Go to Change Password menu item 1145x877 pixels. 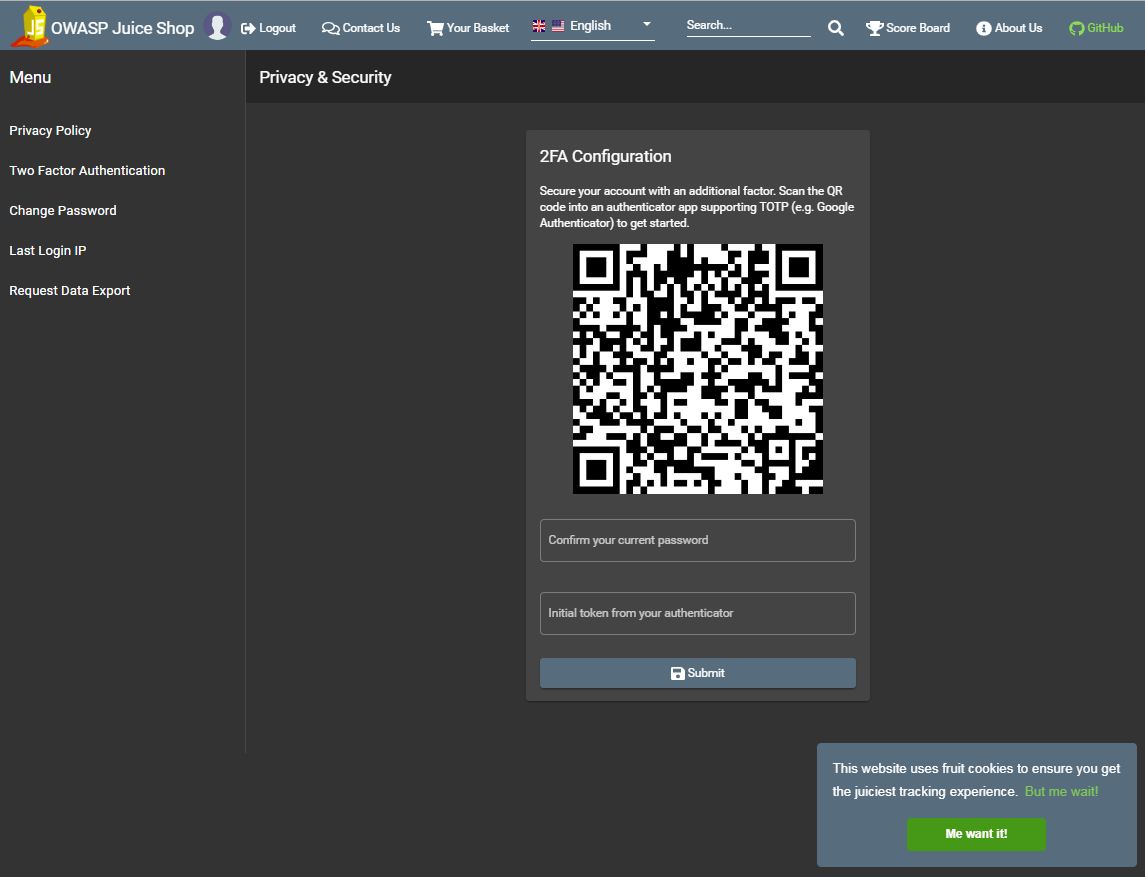63,210
